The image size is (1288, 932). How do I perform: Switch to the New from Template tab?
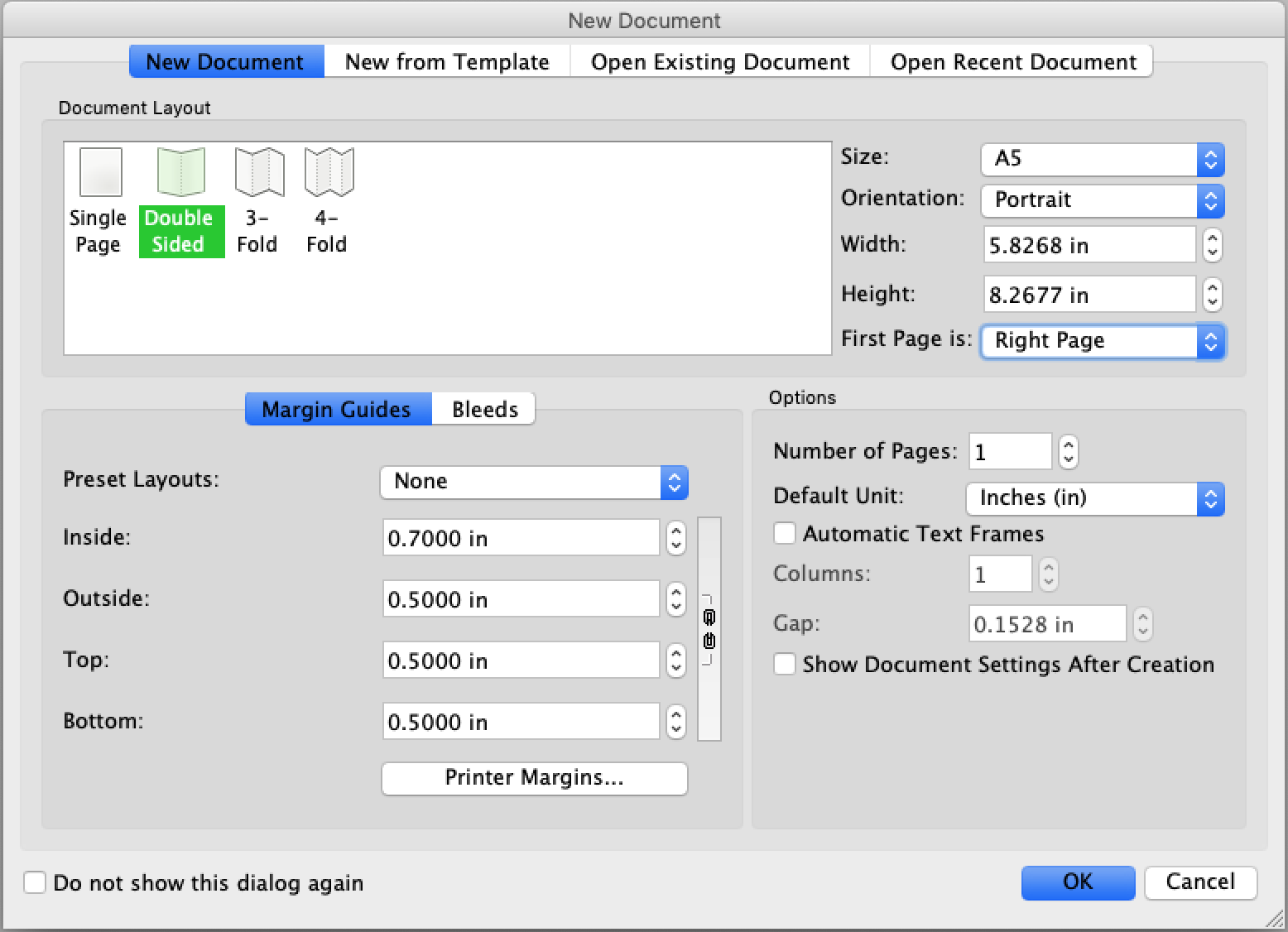[447, 61]
